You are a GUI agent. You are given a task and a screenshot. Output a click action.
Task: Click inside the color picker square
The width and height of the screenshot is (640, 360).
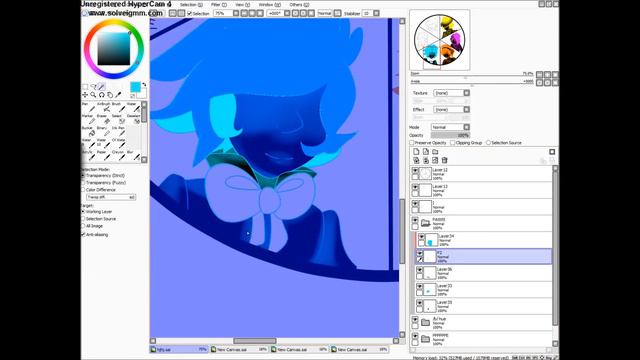point(113,49)
